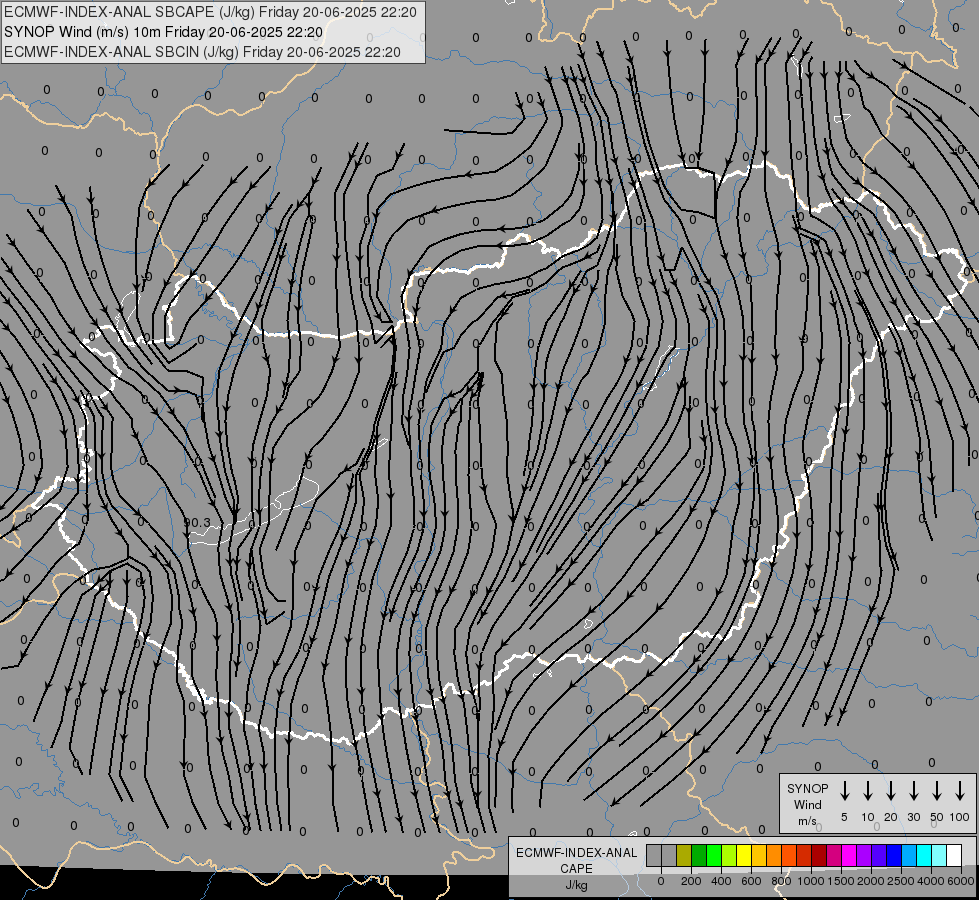Choose the pink swatch left of the 1500 tick

[x=834, y=855]
